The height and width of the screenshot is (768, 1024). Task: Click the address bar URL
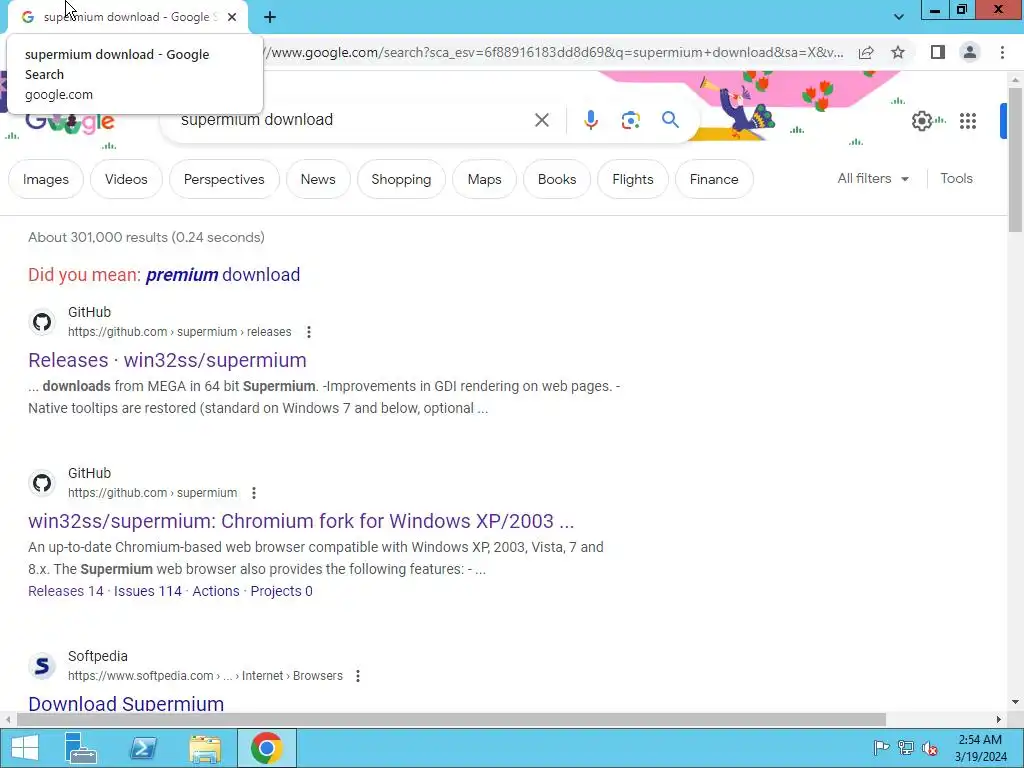[555, 52]
